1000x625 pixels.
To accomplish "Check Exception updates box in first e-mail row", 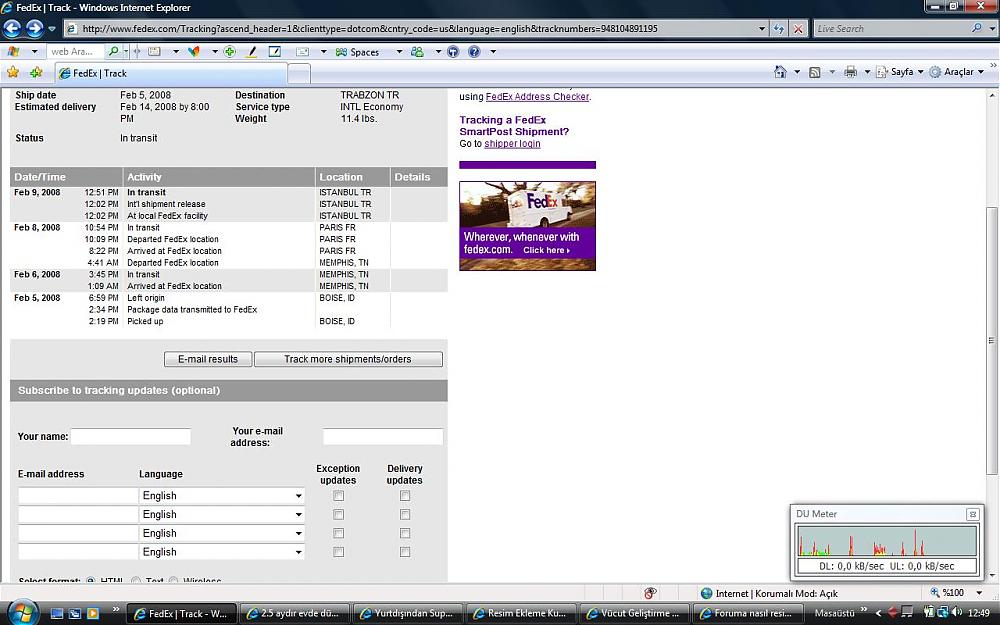I will [x=339, y=496].
